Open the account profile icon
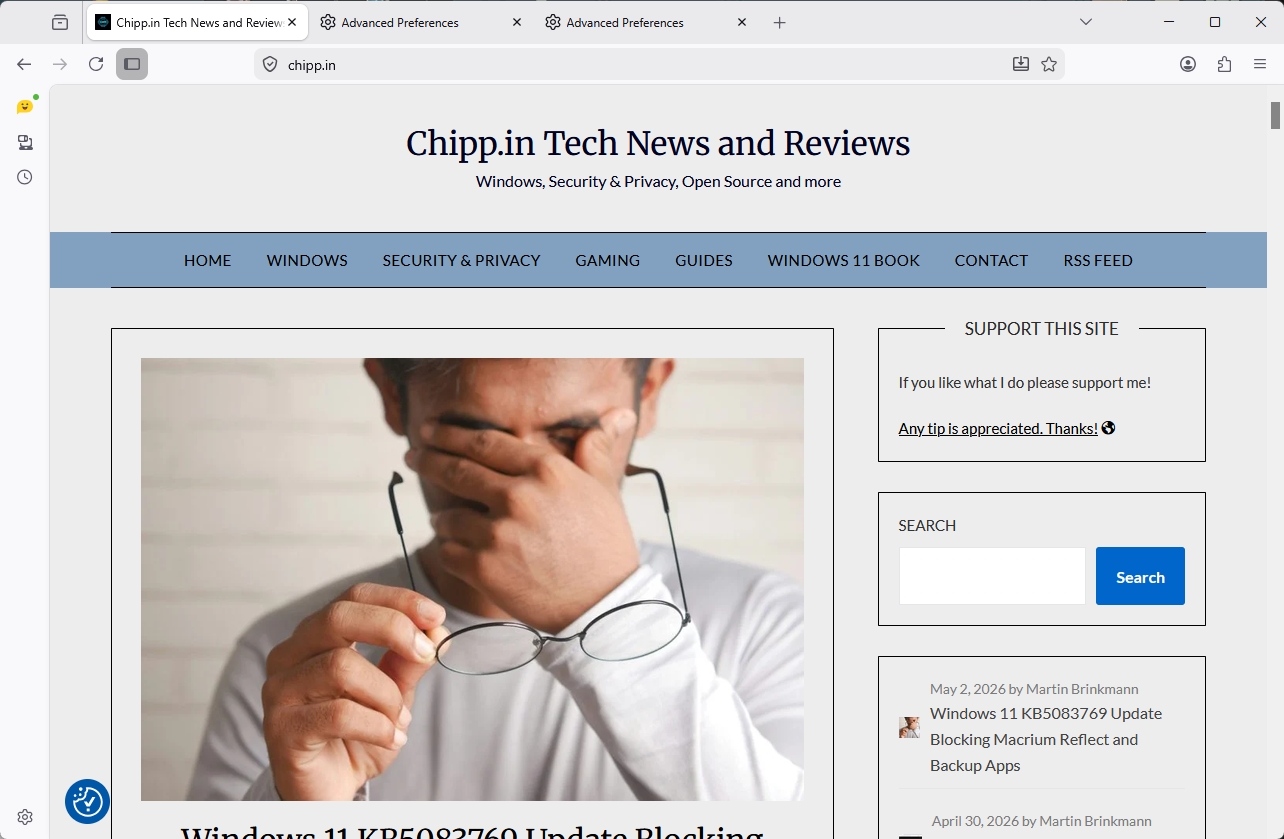 (x=1188, y=64)
